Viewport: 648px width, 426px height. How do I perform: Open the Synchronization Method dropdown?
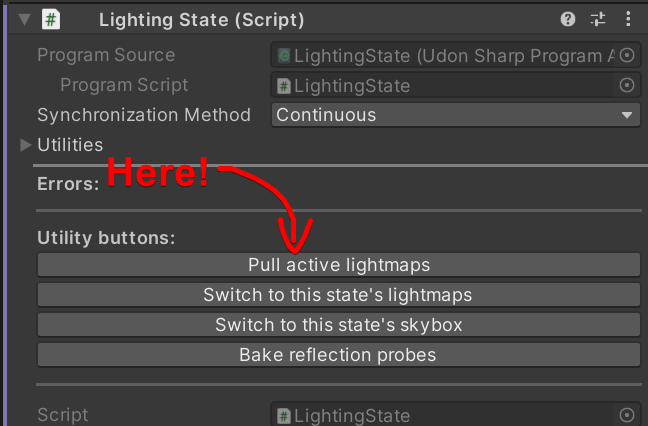[455, 115]
